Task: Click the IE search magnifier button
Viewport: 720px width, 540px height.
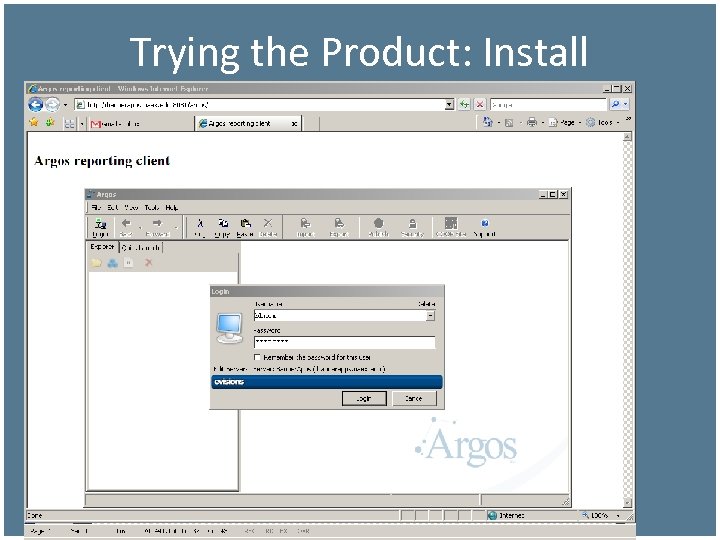Action: click(615, 105)
